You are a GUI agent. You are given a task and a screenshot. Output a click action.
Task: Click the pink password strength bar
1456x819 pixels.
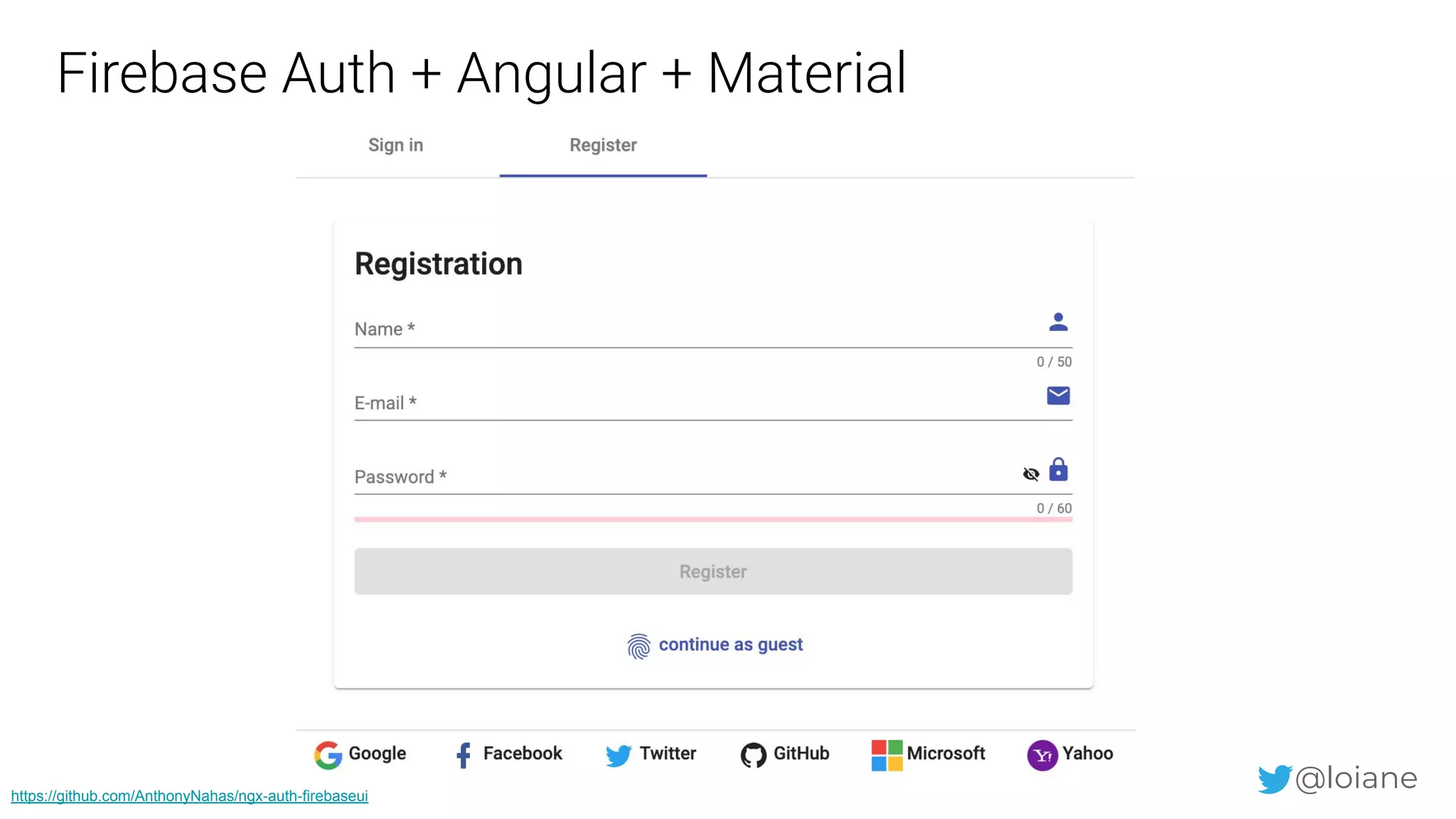pyautogui.click(x=713, y=520)
